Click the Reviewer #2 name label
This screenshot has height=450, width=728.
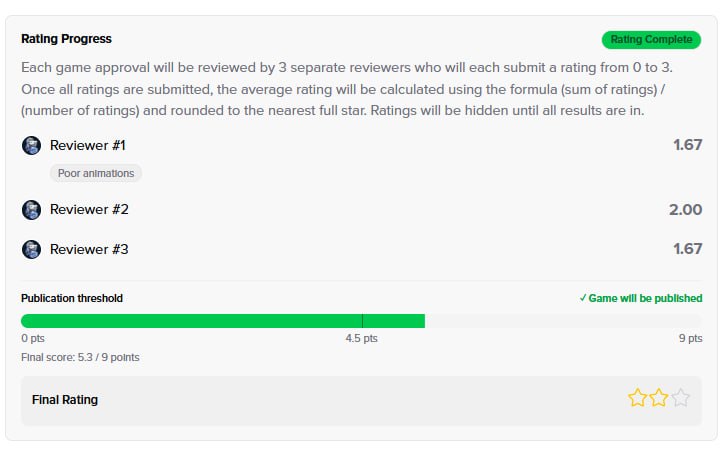(89, 210)
